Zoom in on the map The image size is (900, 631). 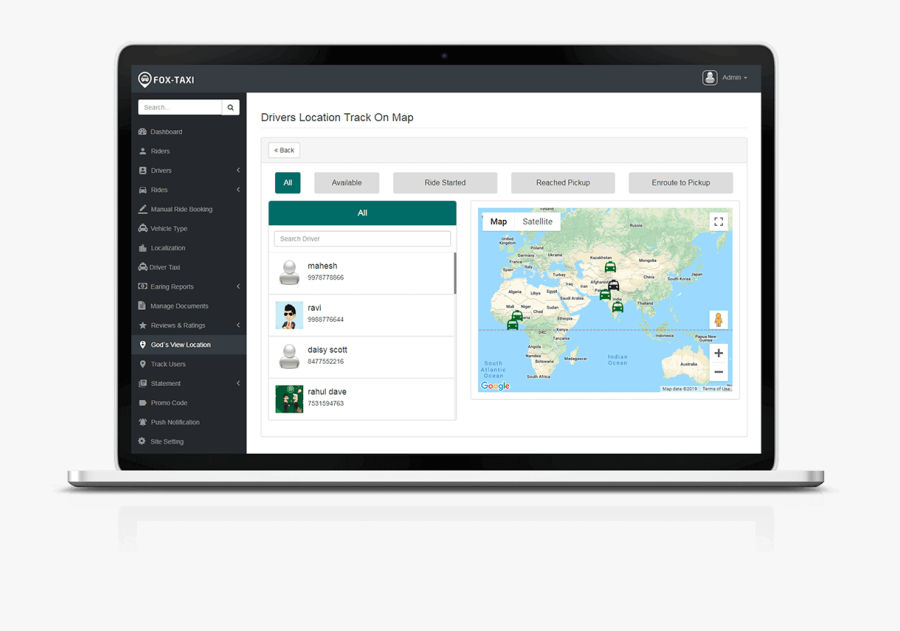point(718,353)
